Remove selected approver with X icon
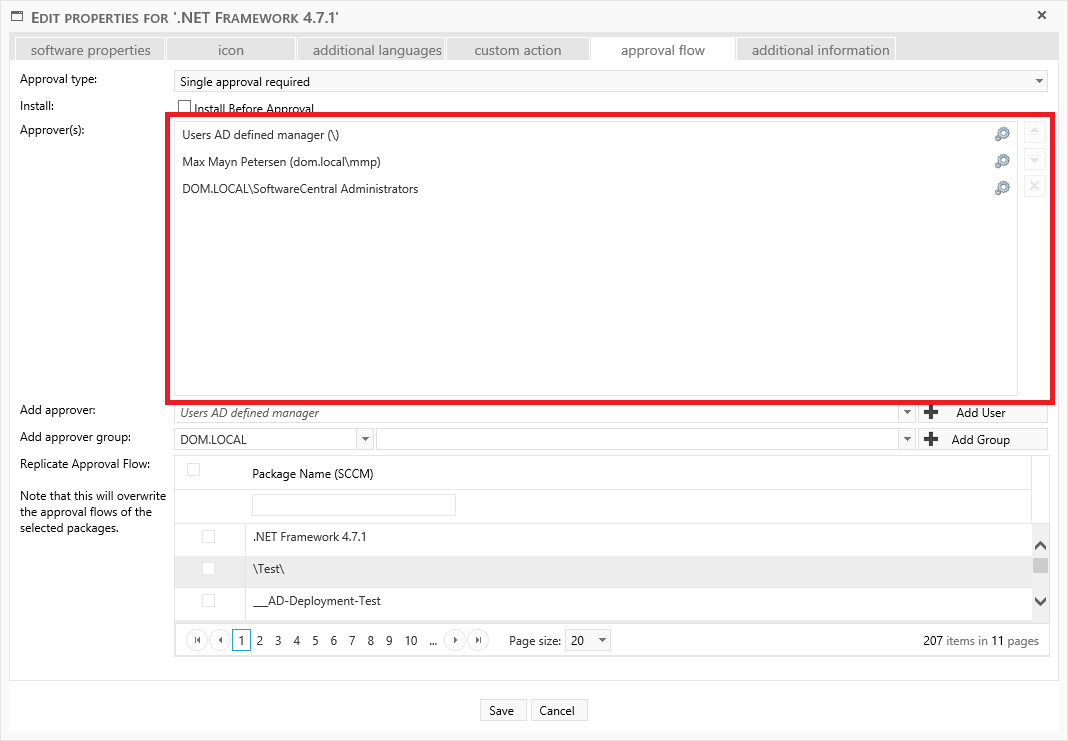Viewport: 1068px width, 741px height. [x=1034, y=186]
